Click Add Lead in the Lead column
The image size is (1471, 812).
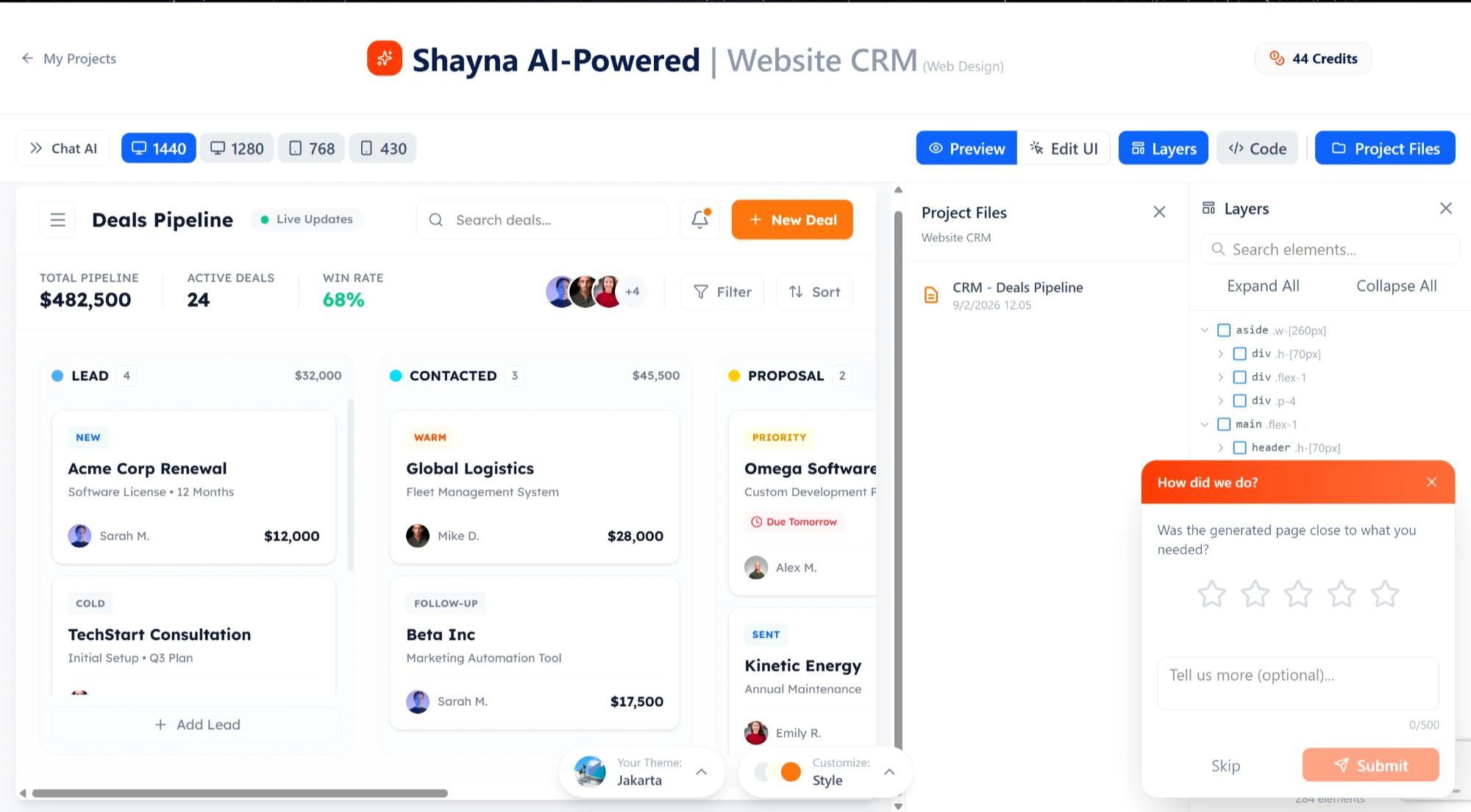click(x=196, y=724)
